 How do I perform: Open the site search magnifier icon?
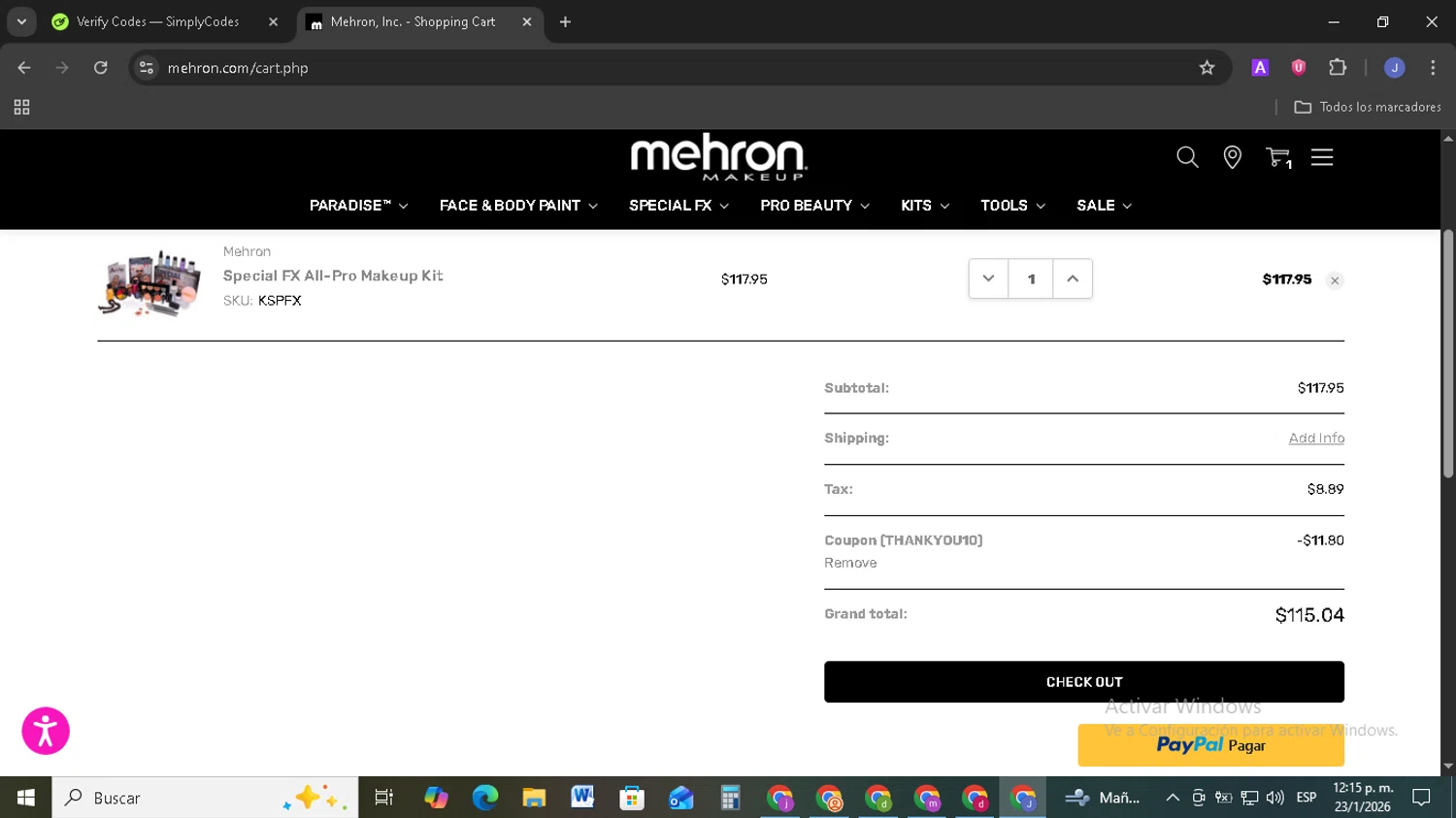pyautogui.click(x=1187, y=157)
